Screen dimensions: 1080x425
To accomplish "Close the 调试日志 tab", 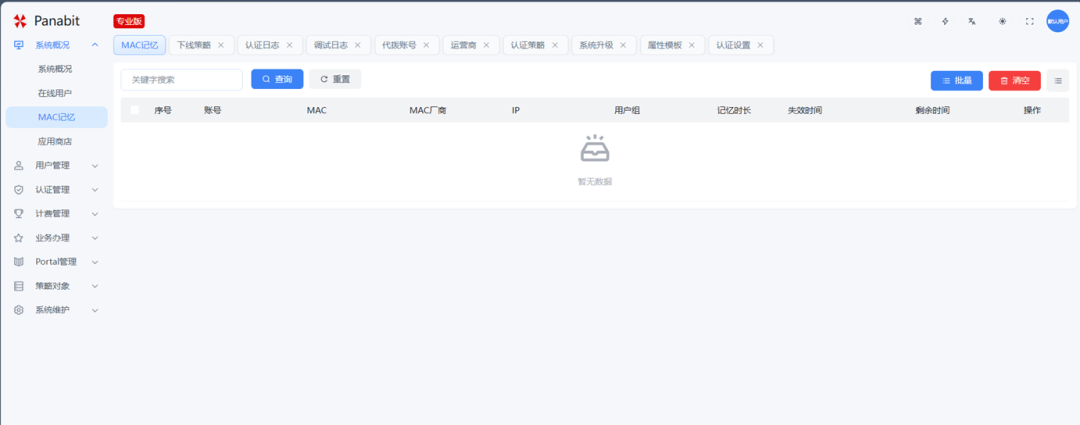I will coord(357,45).
